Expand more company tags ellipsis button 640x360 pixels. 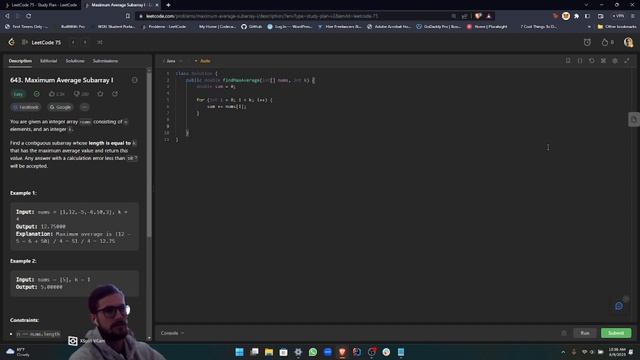[x=84, y=107]
